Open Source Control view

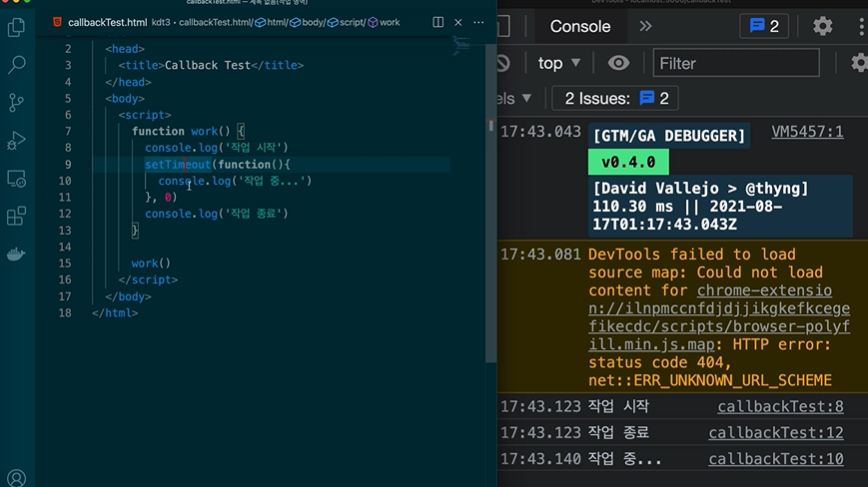(17, 102)
